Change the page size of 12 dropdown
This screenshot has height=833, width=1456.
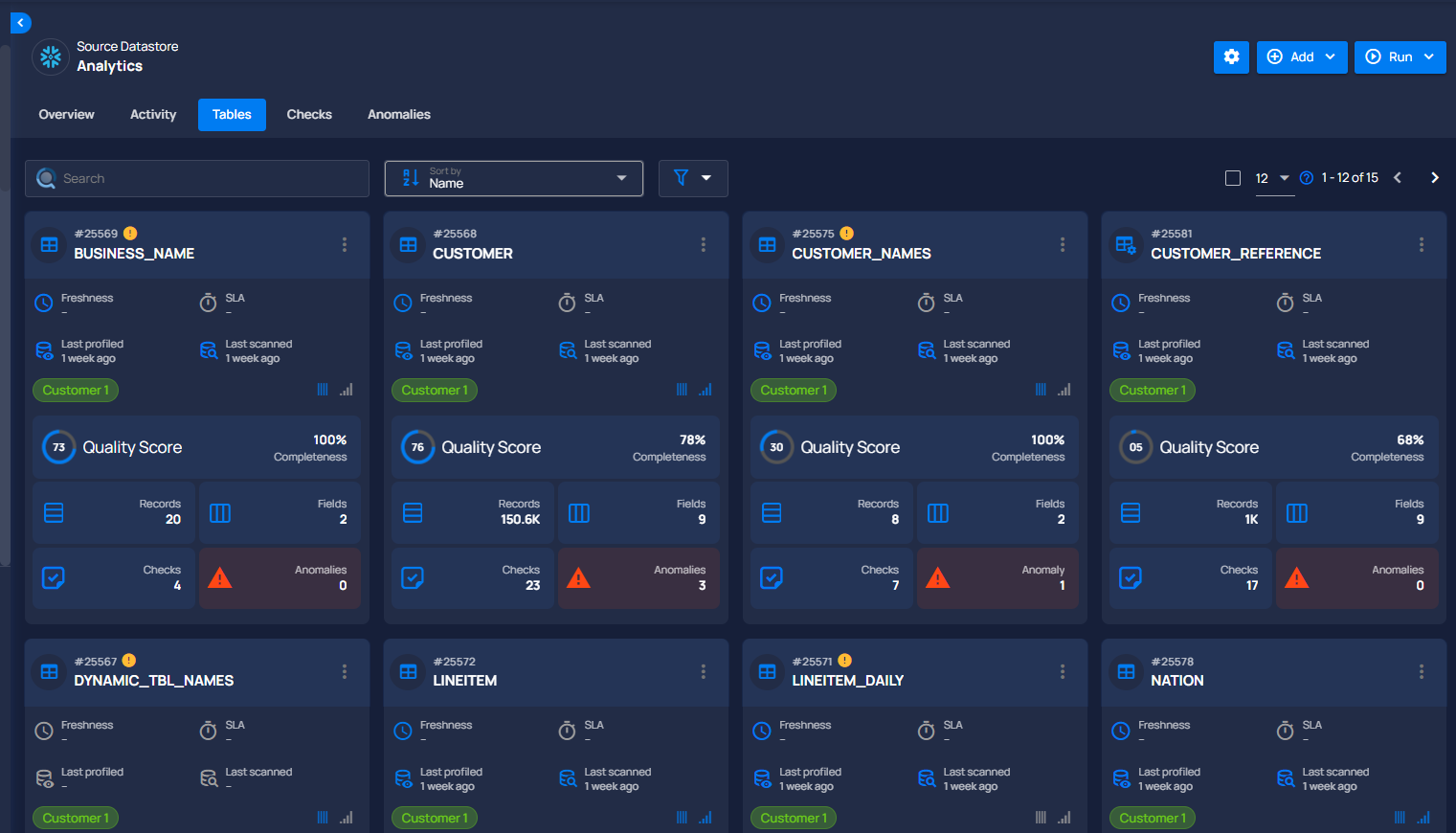[1273, 178]
